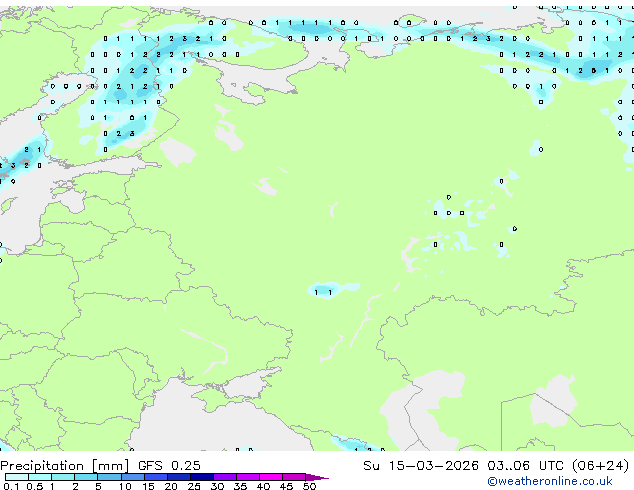Image resolution: width=634 pixels, height=490 pixels.
Task: Click the legend scale label "25"
Action: (194, 486)
